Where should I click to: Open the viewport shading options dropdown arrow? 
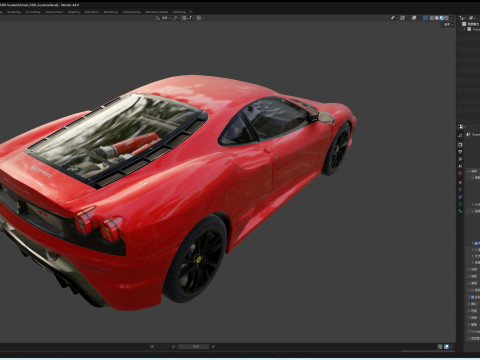click(x=451, y=18)
